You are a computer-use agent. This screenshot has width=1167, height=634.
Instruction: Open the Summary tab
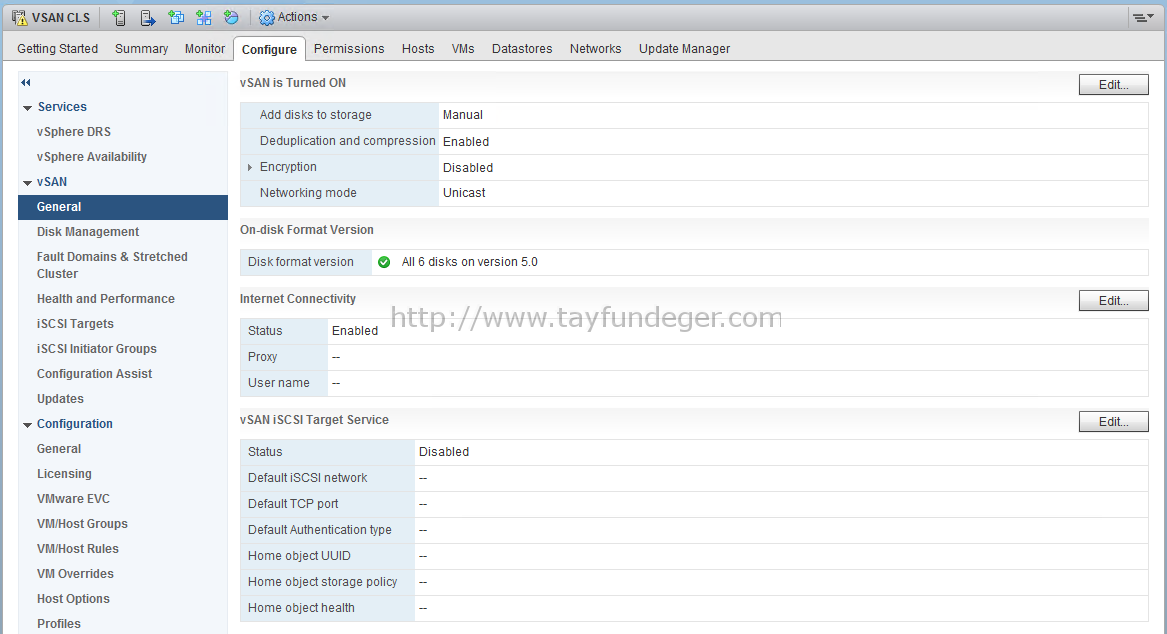tap(141, 48)
